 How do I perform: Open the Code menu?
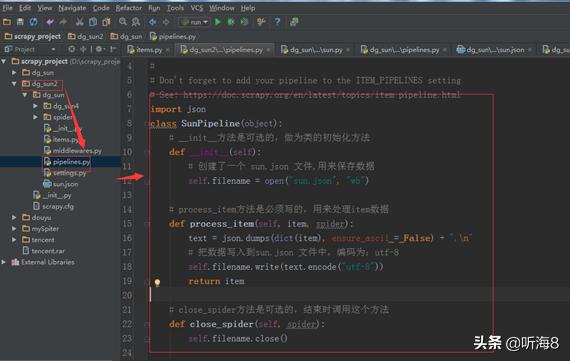(101, 8)
